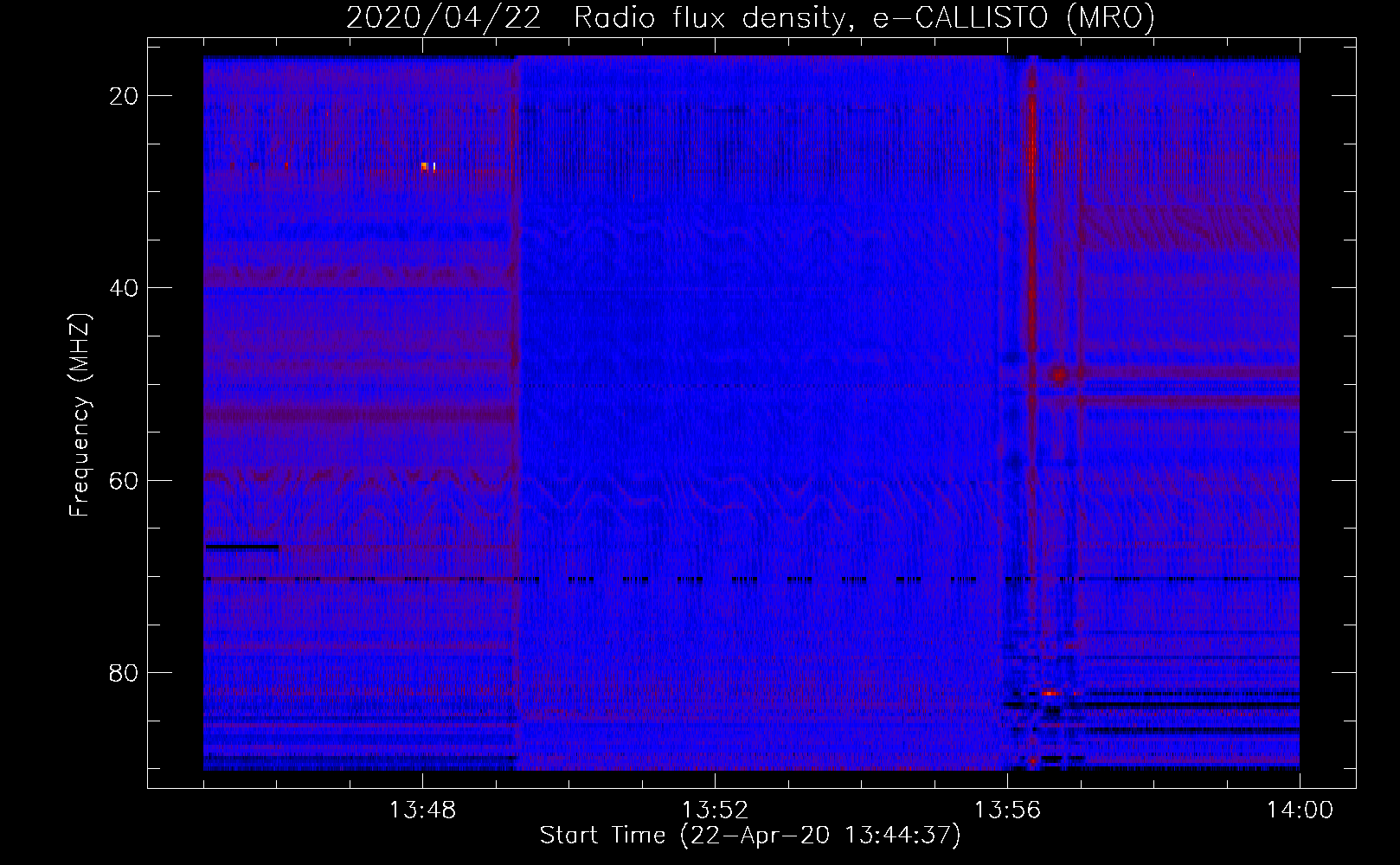Click the black horizontal bar near 67 MHz
Image resolution: width=1400 pixels, height=865 pixels.
[241, 547]
